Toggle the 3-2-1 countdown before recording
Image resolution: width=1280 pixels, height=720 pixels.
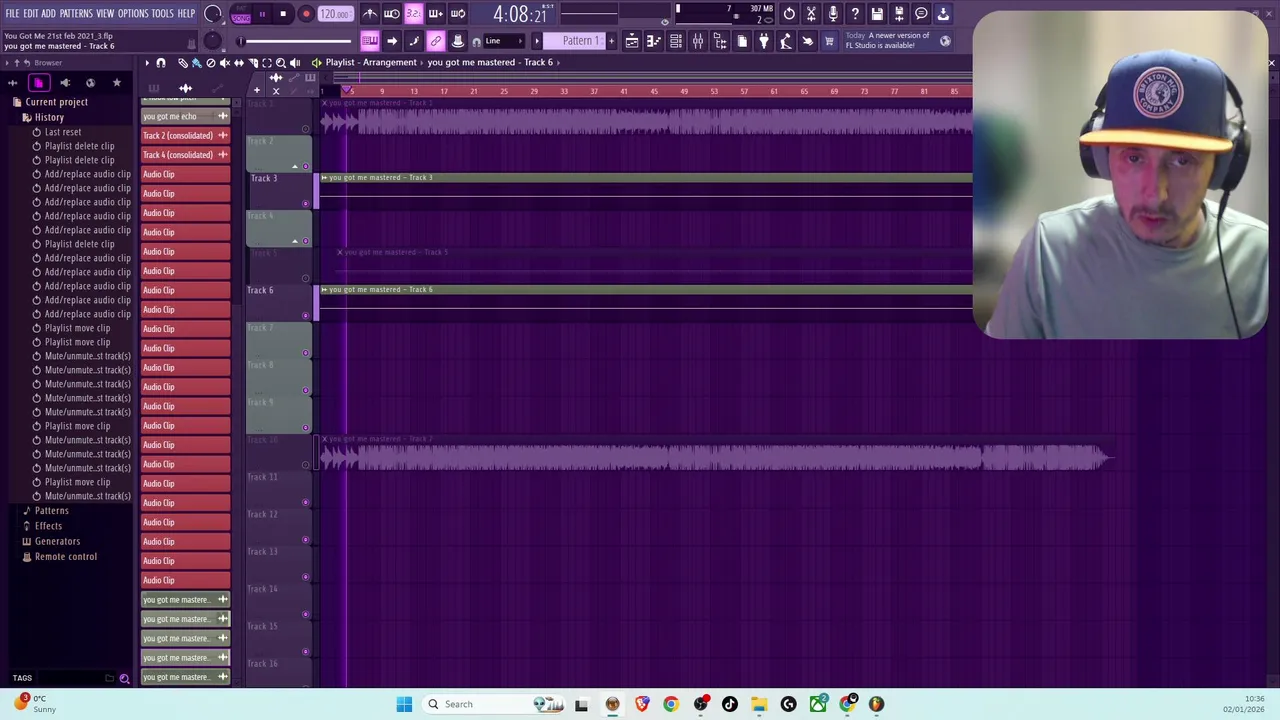click(414, 14)
